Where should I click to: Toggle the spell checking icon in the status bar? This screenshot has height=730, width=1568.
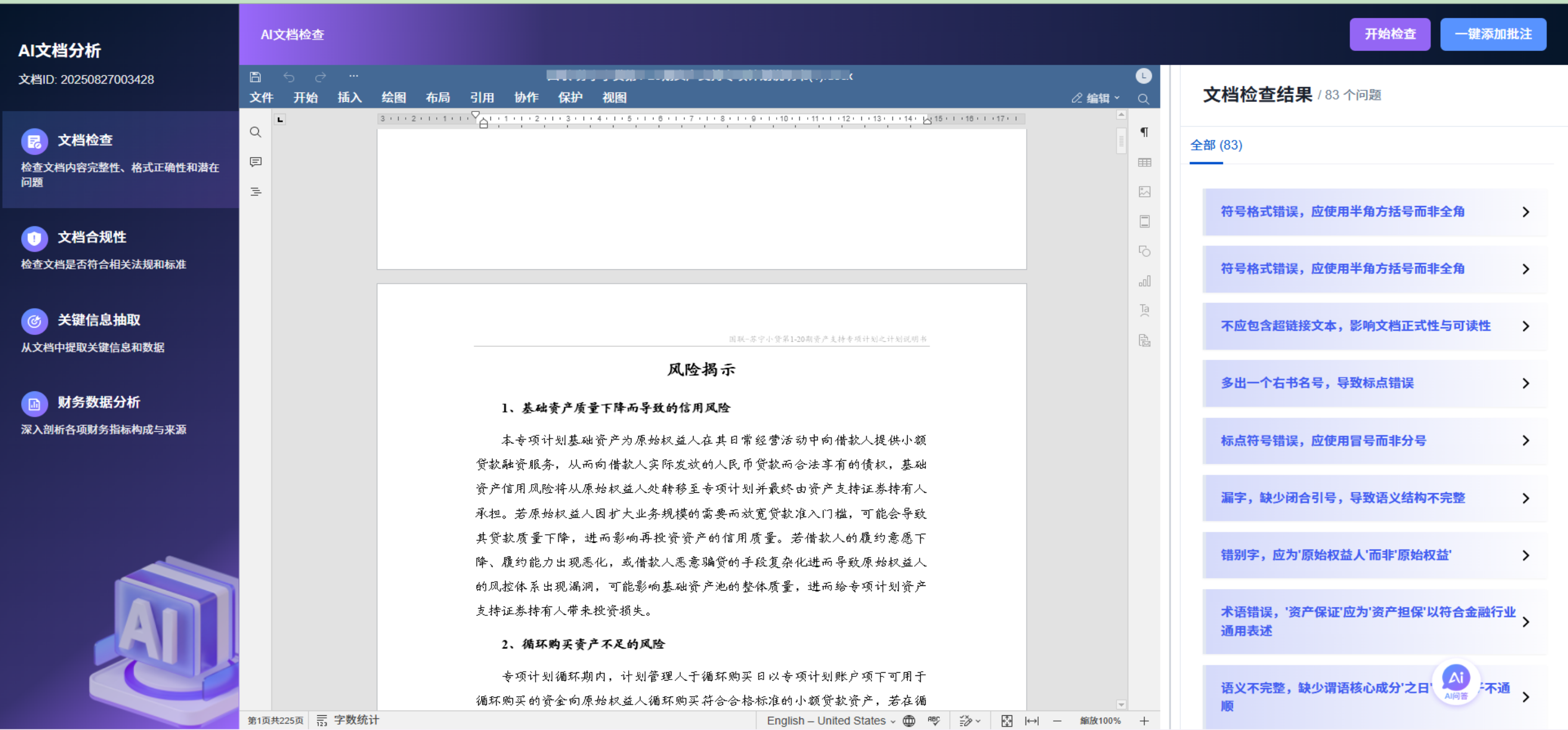click(x=934, y=720)
